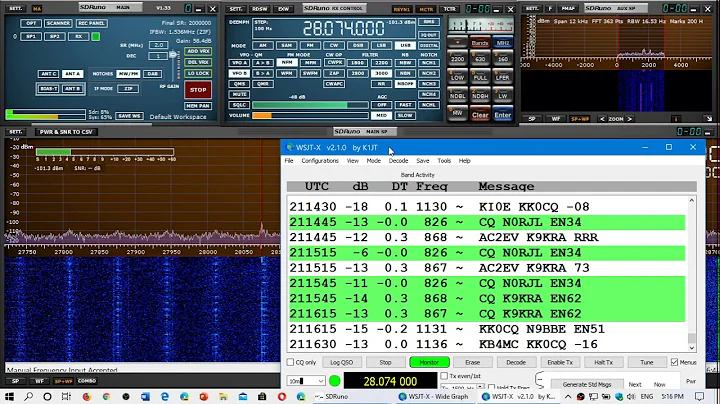The width and height of the screenshot is (720, 404).
Task: Click Generate Std Msgs button
Action: (x=587, y=384)
